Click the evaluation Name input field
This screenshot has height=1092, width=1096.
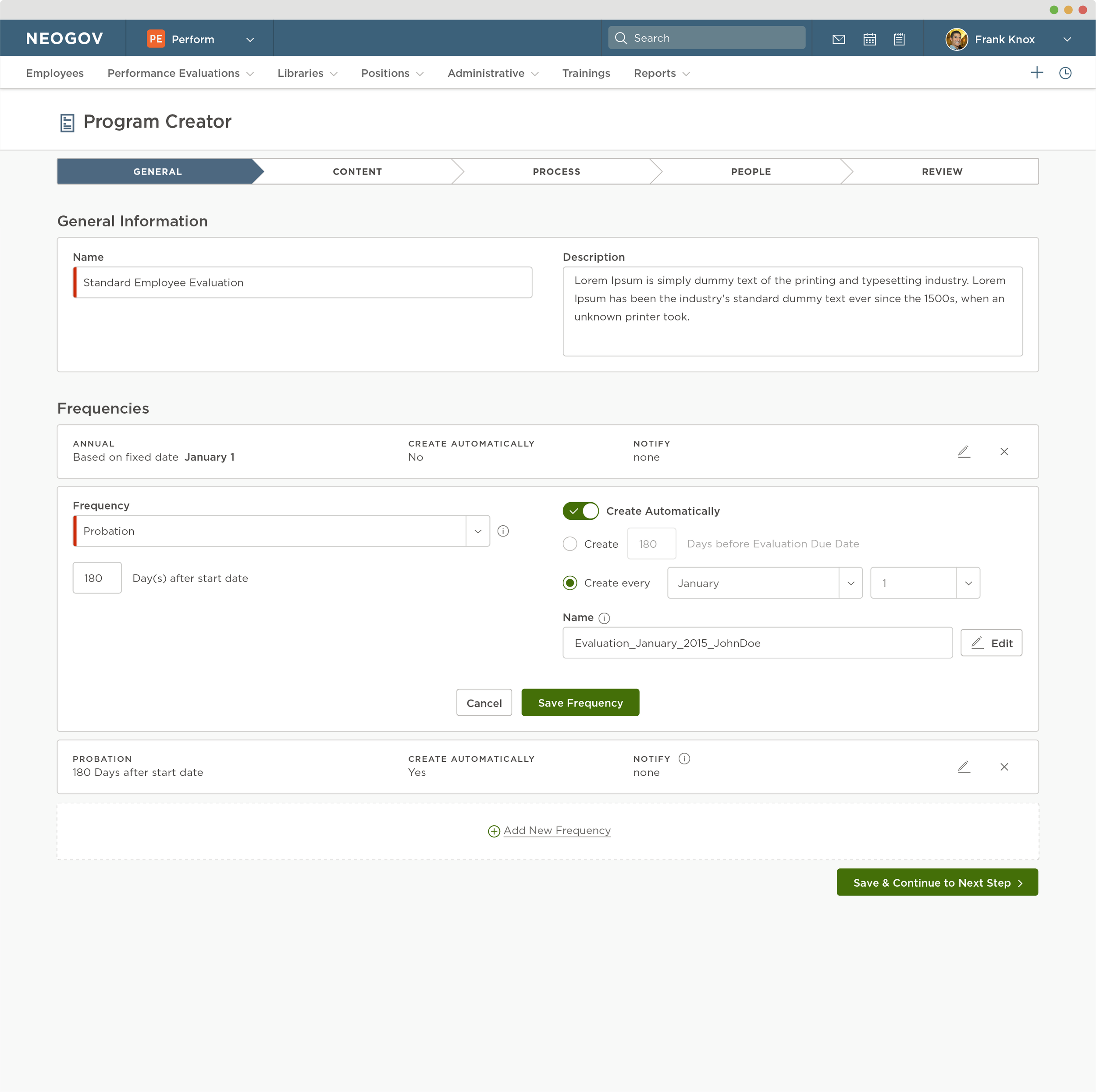[757, 643]
